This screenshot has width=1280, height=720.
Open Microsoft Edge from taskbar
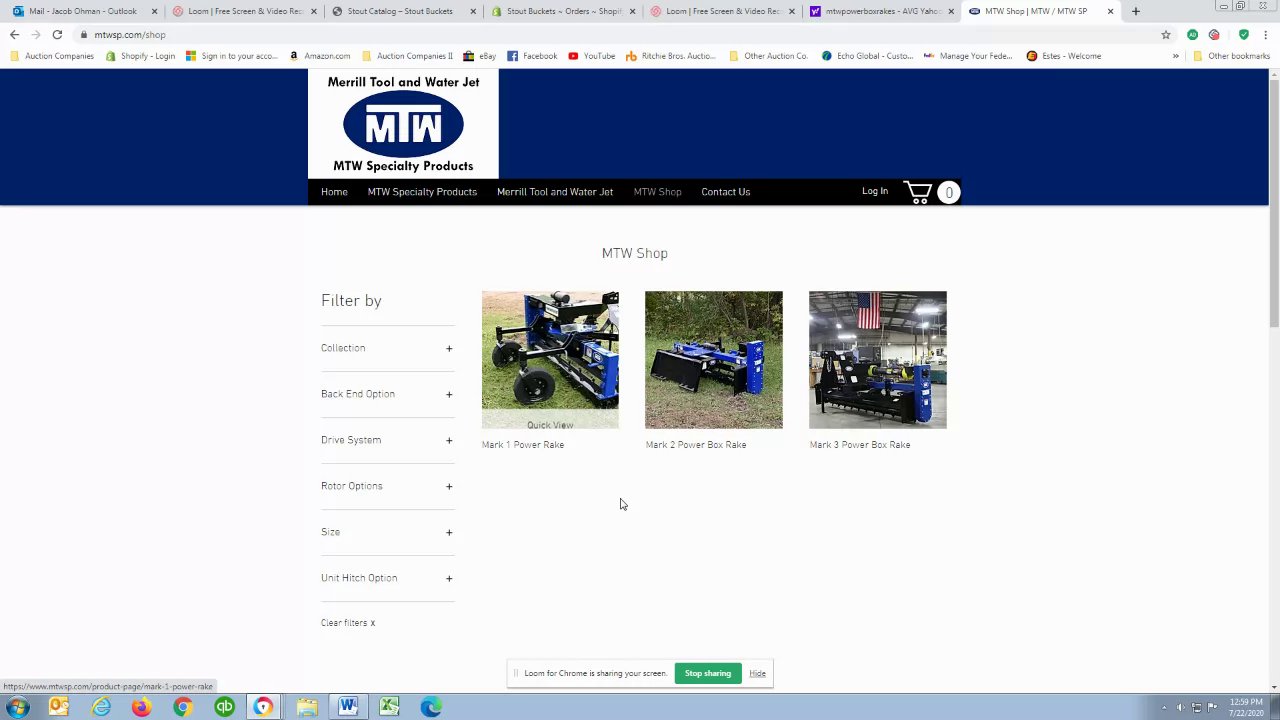(431, 708)
